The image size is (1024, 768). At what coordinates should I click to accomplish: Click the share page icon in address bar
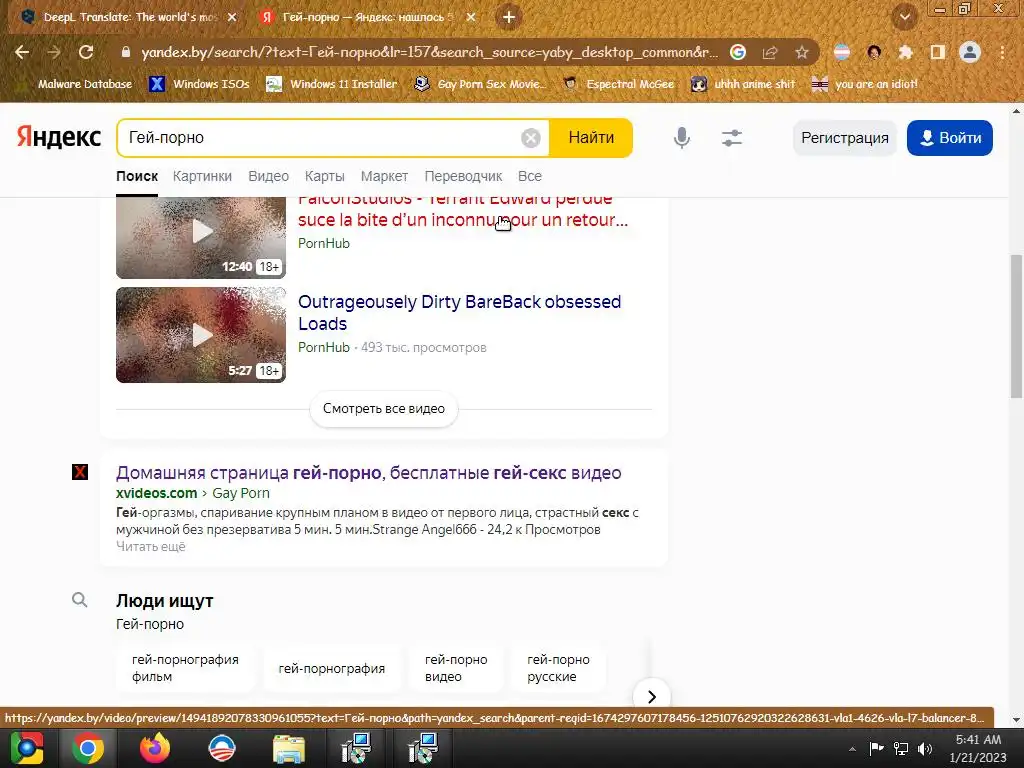pyautogui.click(x=770, y=52)
